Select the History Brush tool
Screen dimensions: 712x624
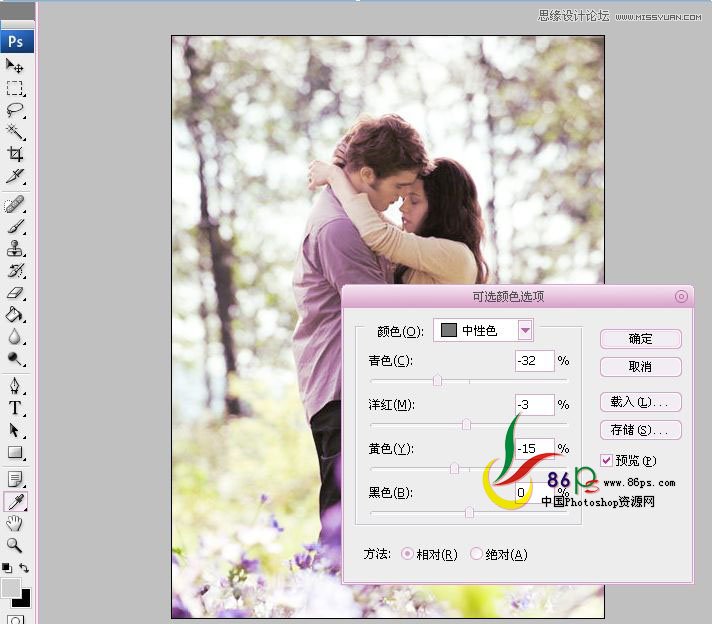coord(15,270)
